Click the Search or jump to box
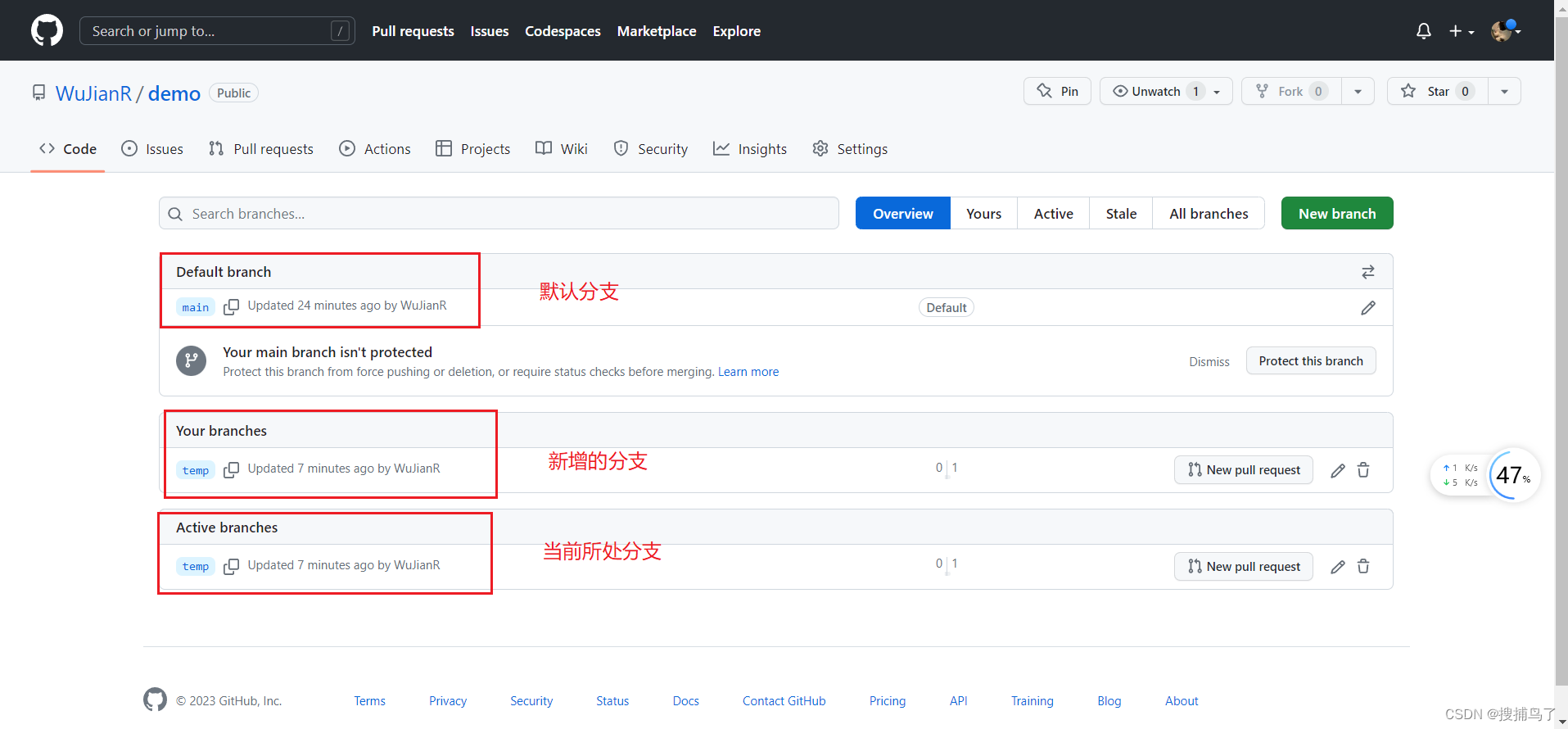Image resolution: width=1568 pixels, height=729 pixels. point(217,31)
